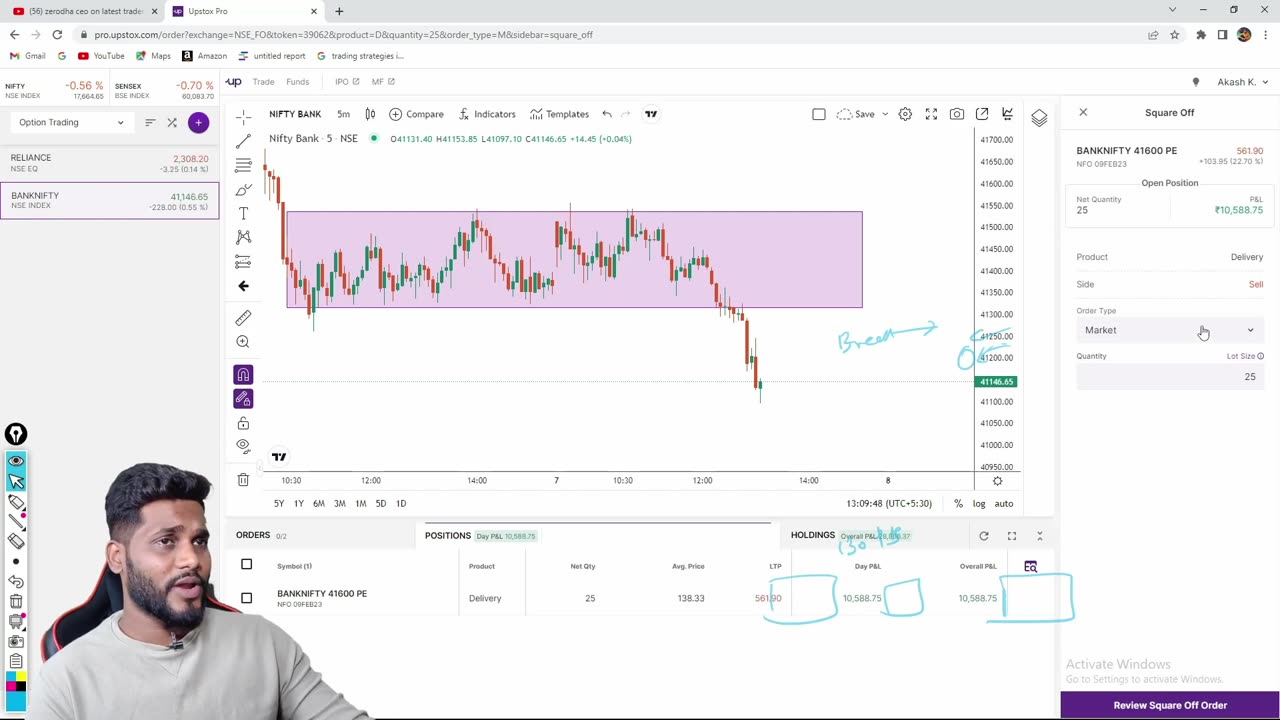Select the left arrow icon tool
The image size is (1280, 720).
click(x=243, y=286)
